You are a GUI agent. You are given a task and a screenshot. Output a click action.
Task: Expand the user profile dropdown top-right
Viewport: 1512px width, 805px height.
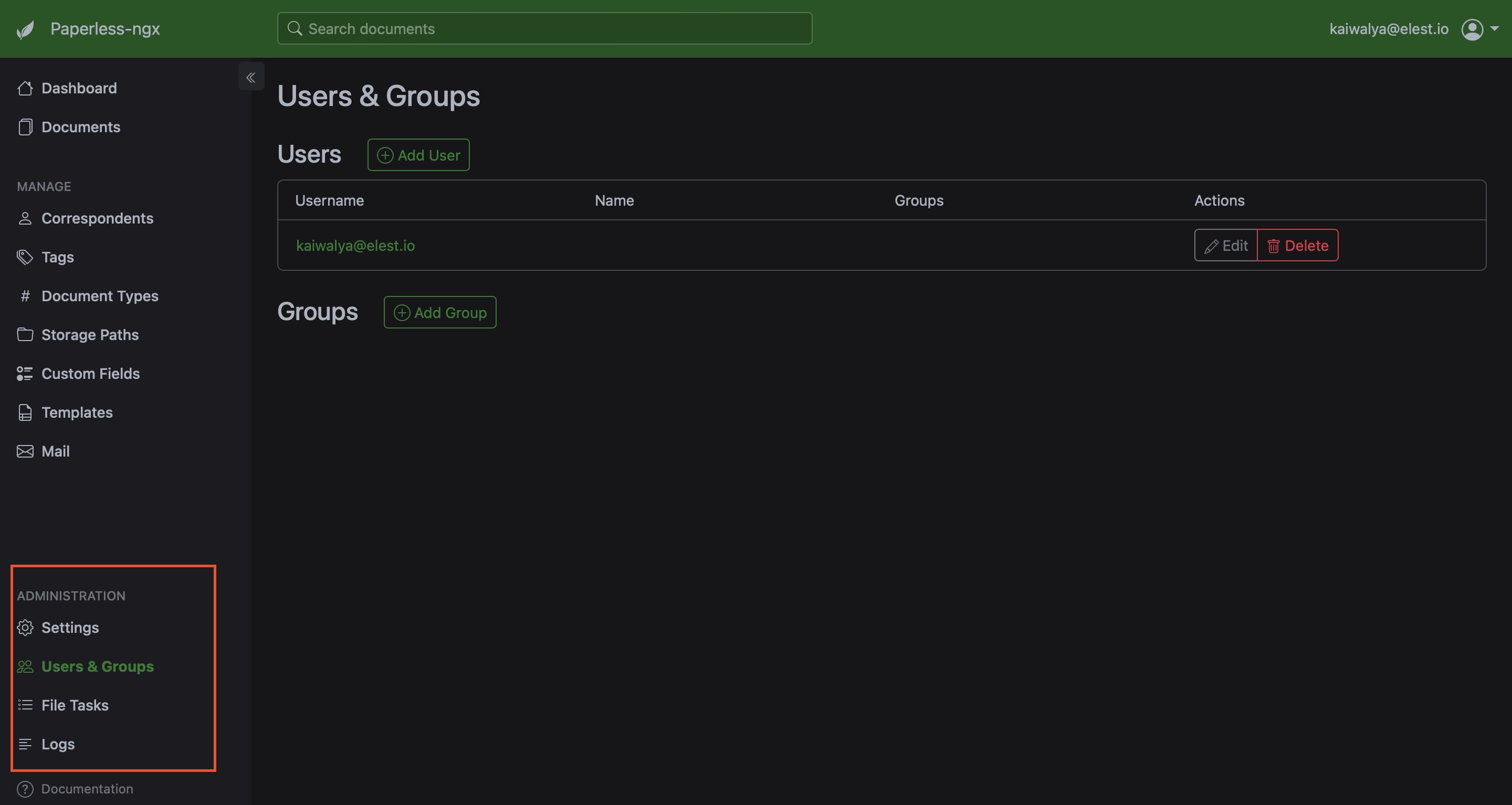1495,28
